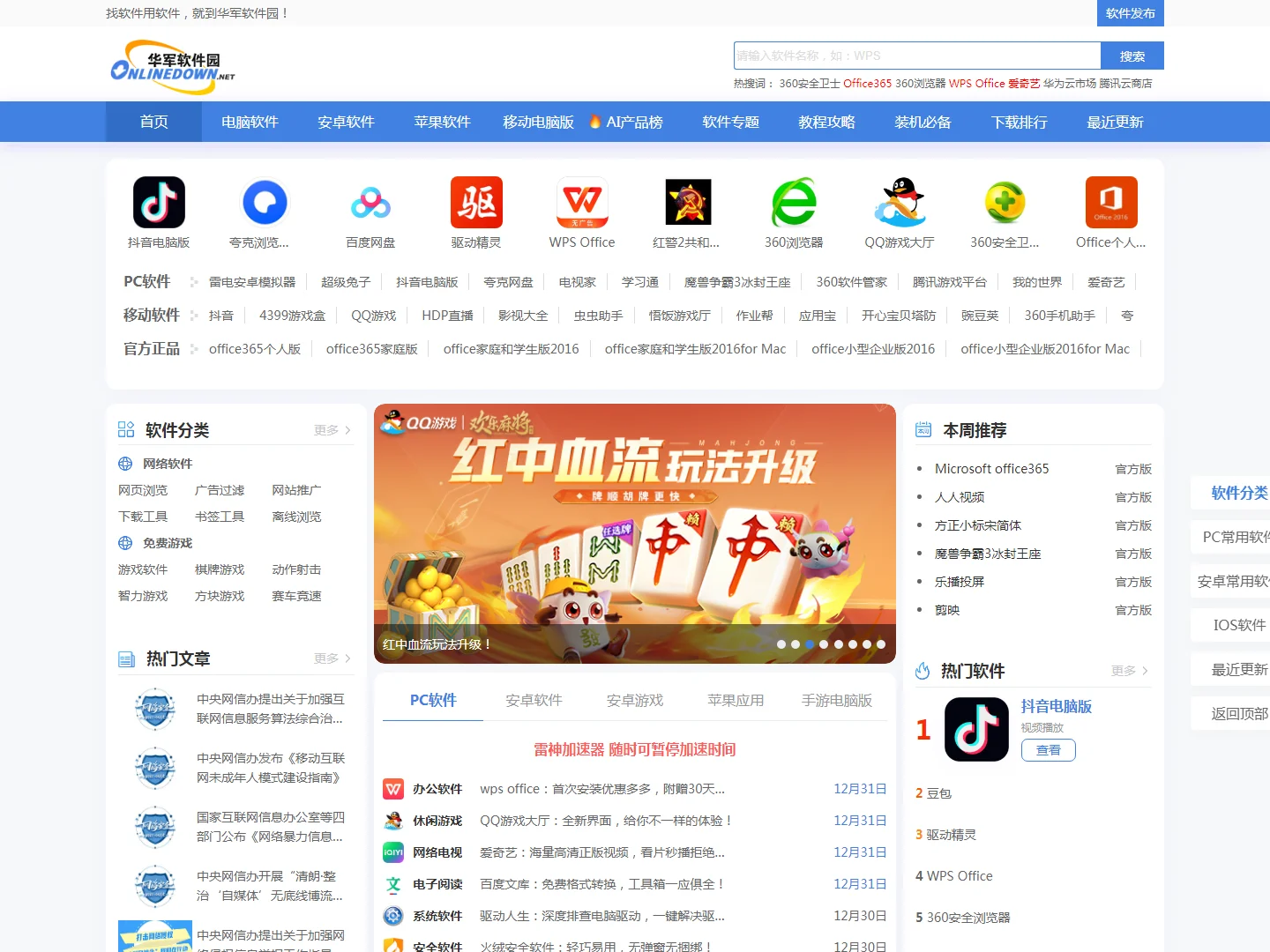1270x952 pixels.
Task: Click the gear icon next to 系统软件
Action: (393, 916)
